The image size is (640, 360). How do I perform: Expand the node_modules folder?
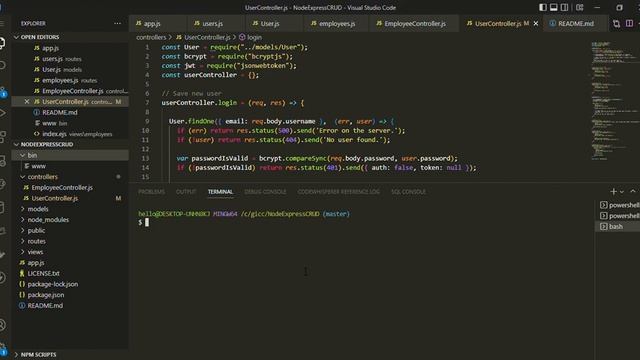pos(70,220)
